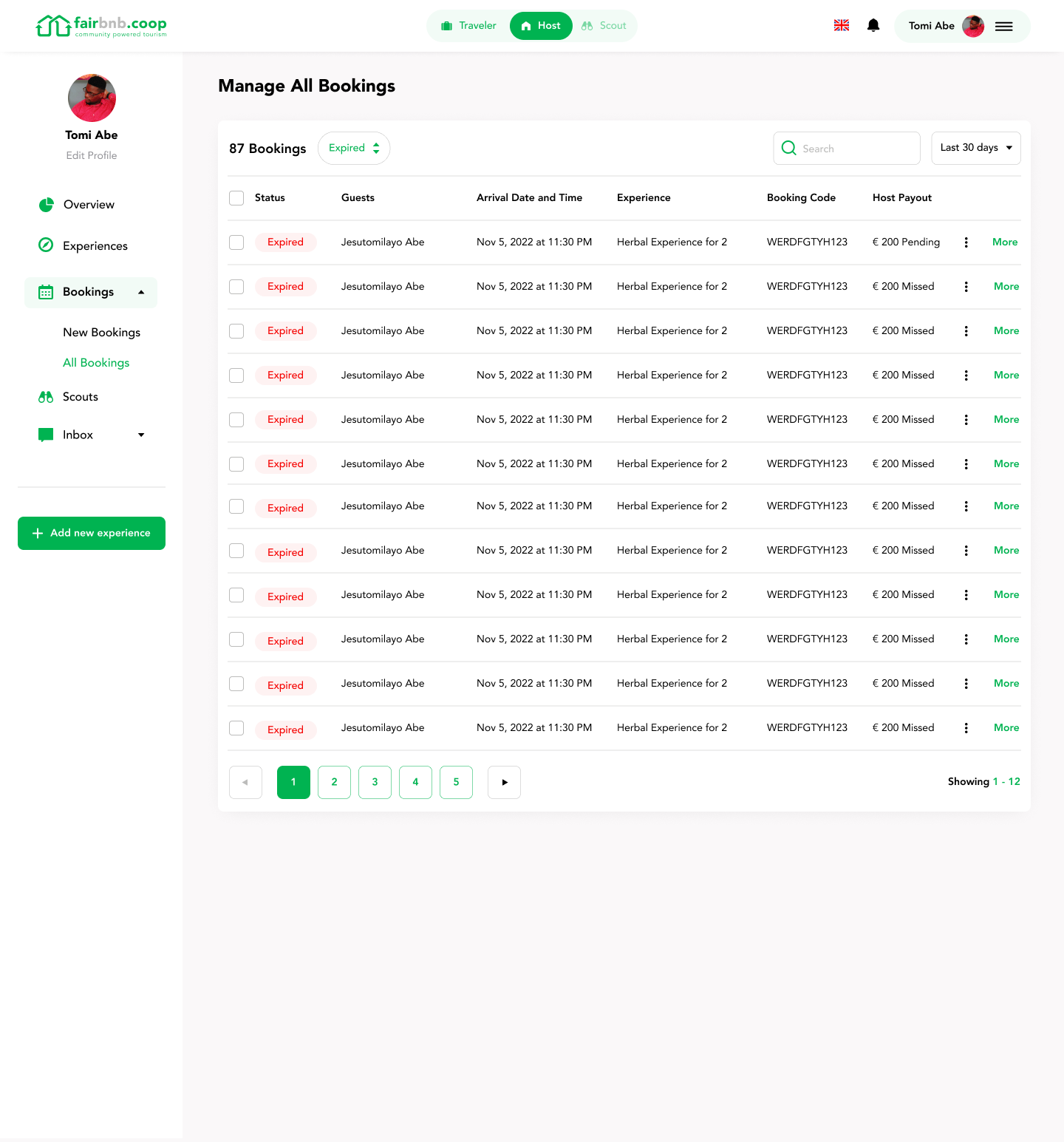Expand the Inbox submenu arrow

click(141, 435)
